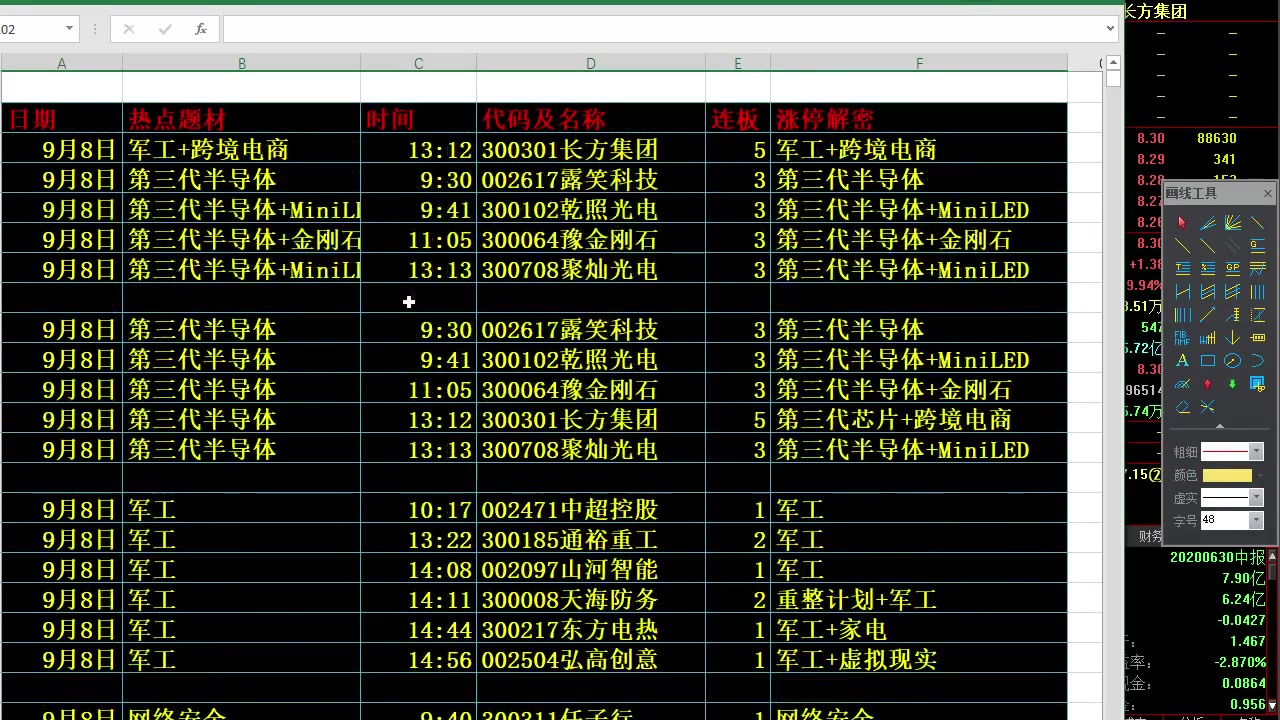Select the percent lines tool
The height and width of the screenshot is (720, 1280).
[x=1208, y=267]
